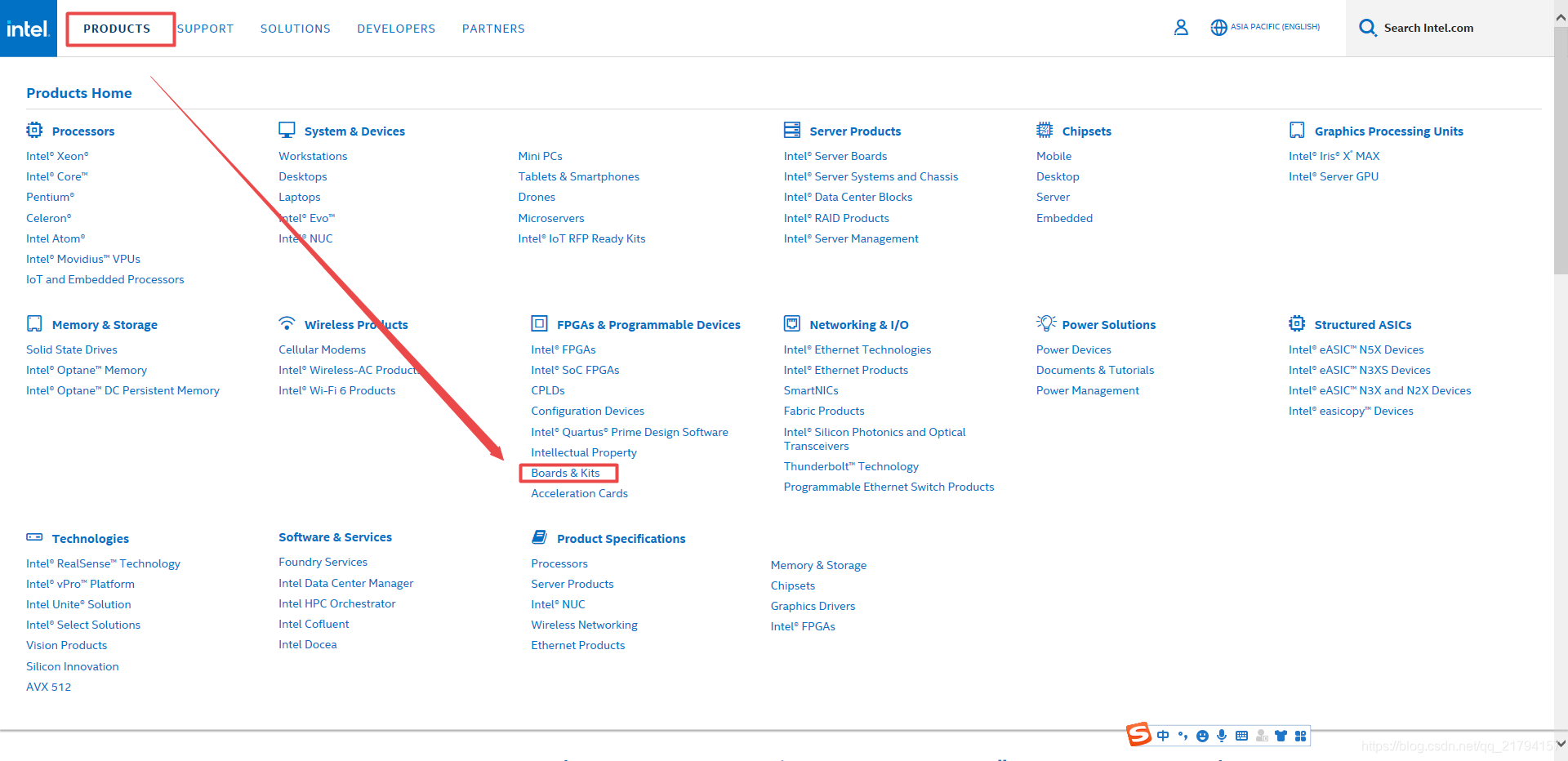Open the SUPPORT menu

coord(205,29)
